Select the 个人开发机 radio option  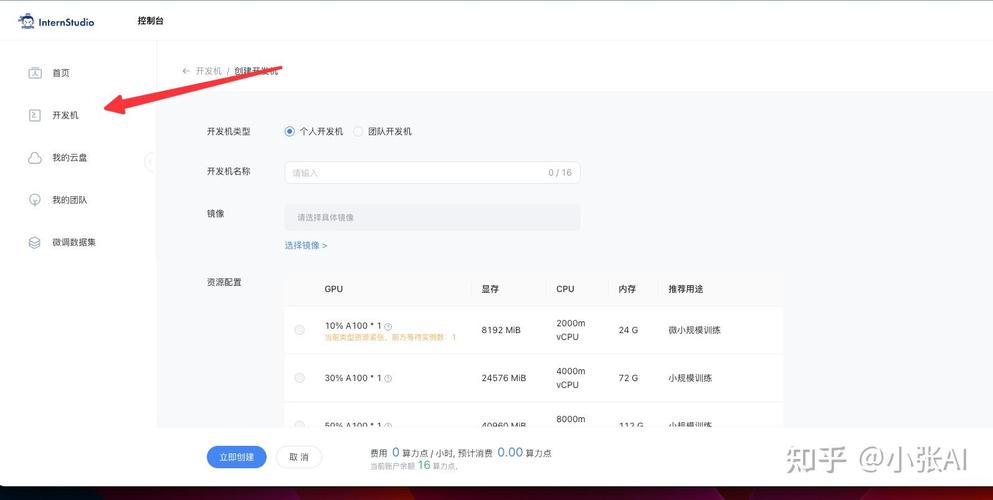pos(289,132)
